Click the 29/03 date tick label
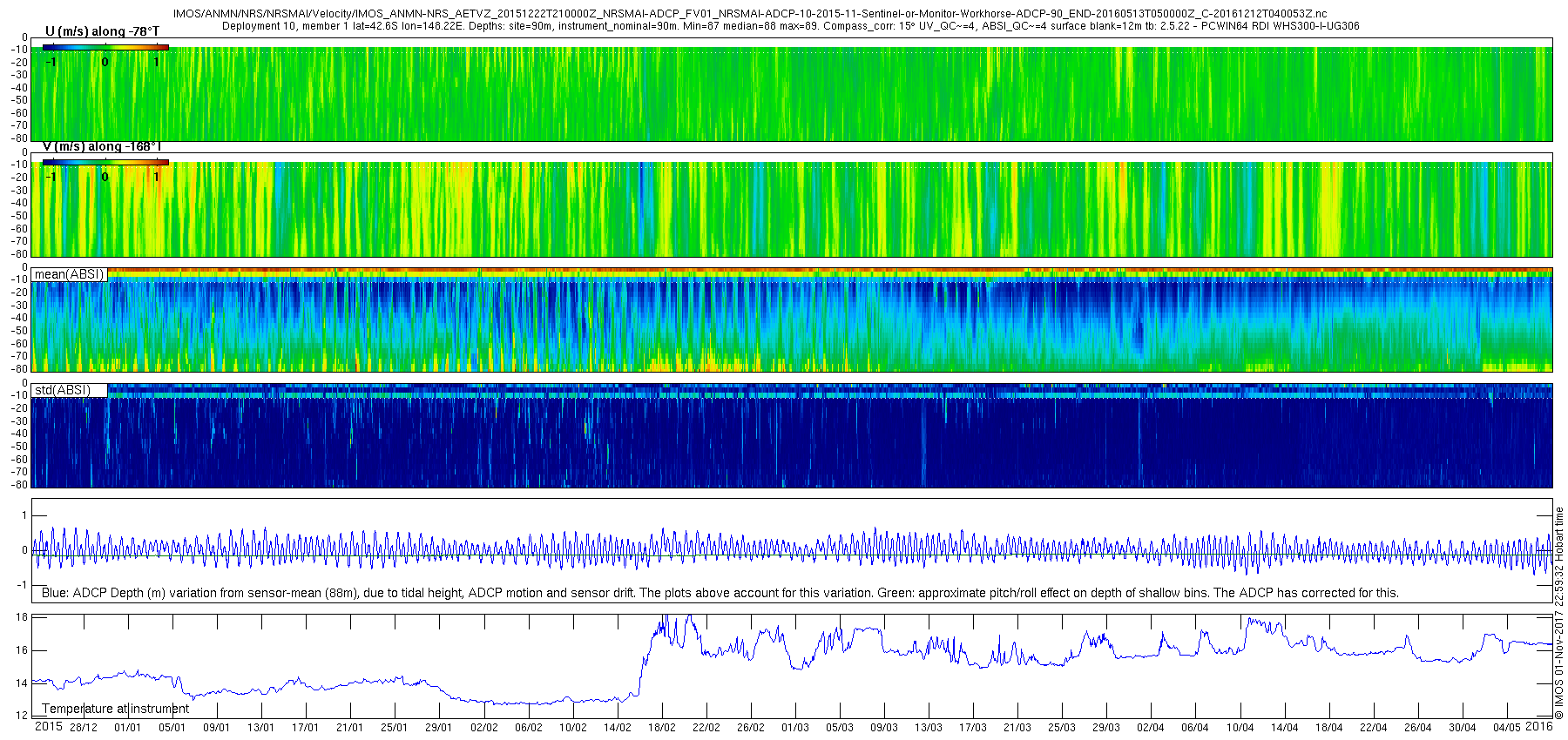Viewport: 1568px width, 740px height. pos(1106,728)
